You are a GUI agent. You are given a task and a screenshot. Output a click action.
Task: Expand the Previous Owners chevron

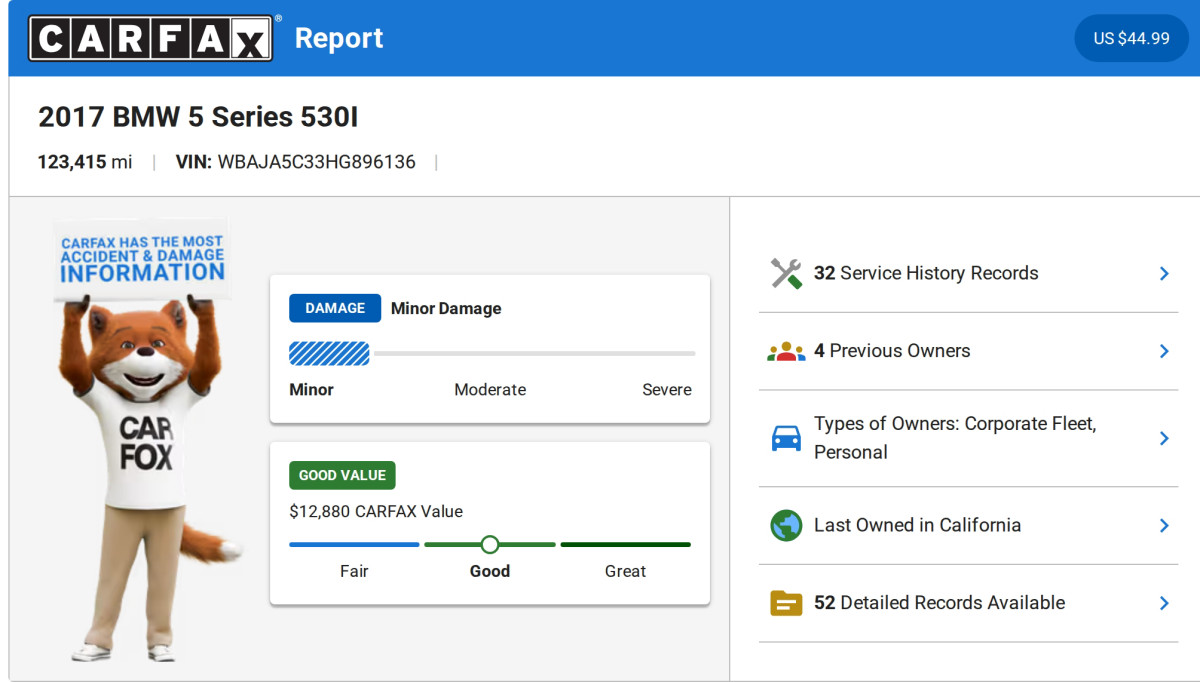(1164, 351)
